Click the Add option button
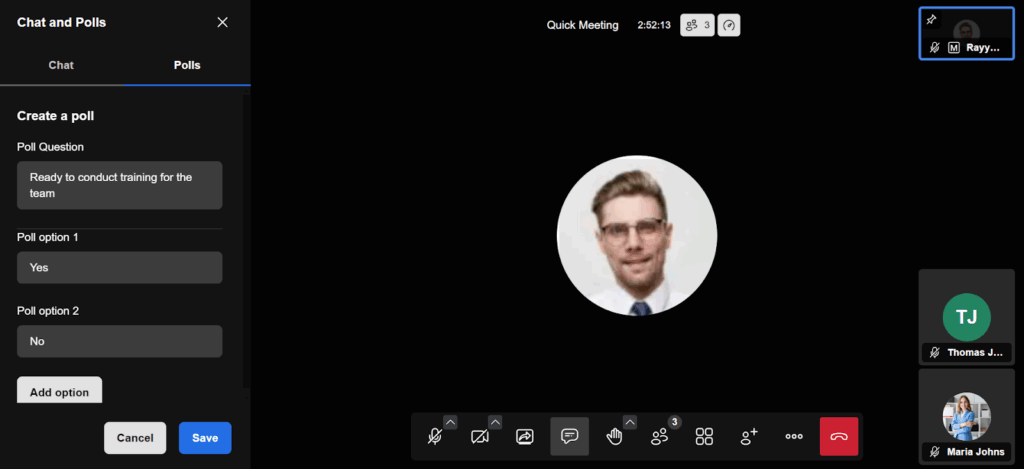1024x469 pixels. pyautogui.click(x=59, y=391)
